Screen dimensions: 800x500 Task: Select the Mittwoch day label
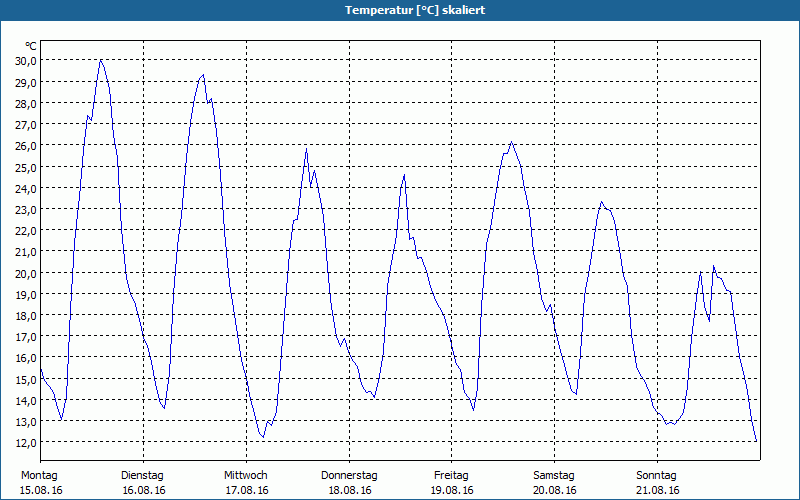click(x=246, y=476)
